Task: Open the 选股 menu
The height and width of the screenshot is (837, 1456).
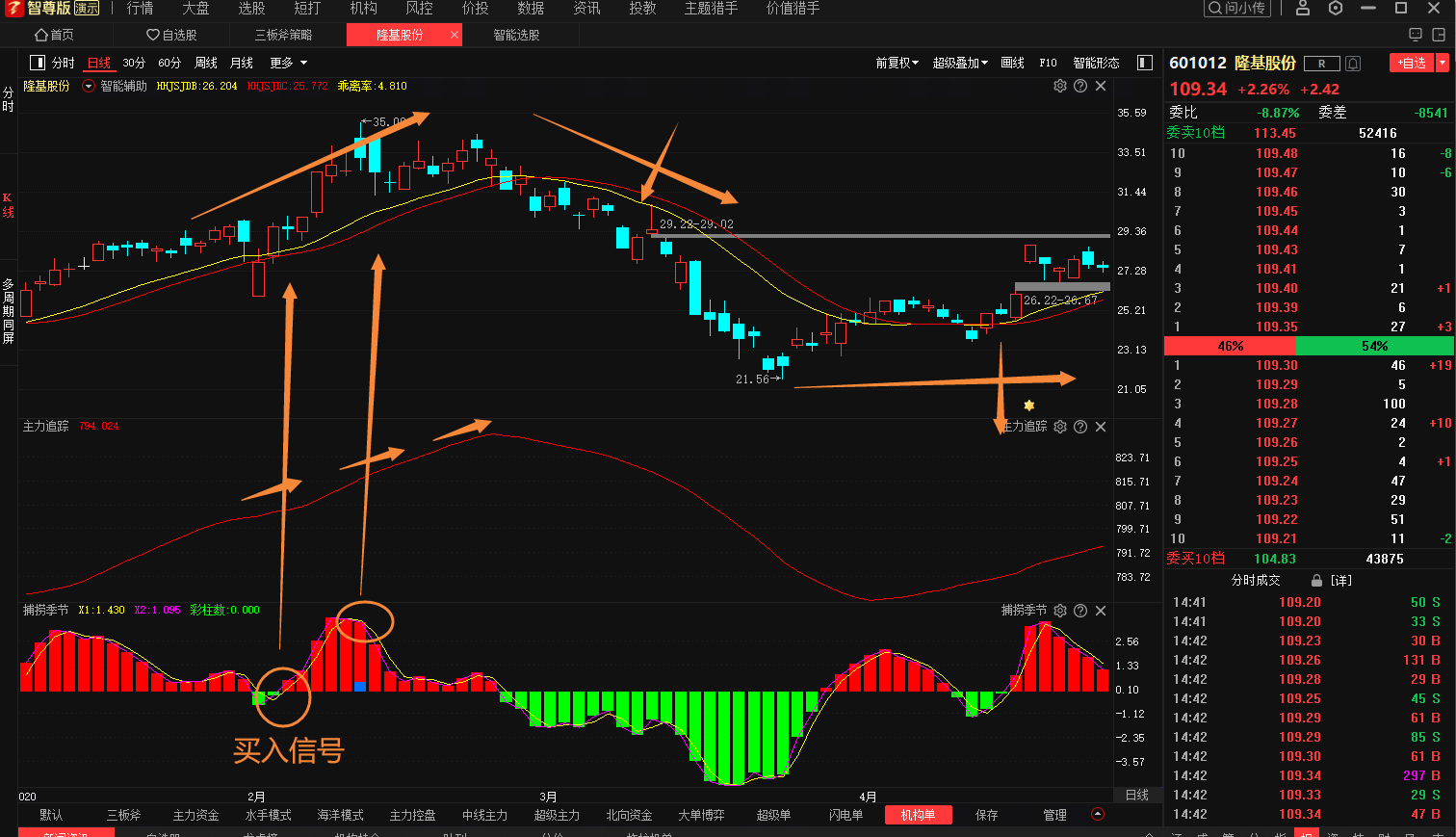Action: [x=252, y=9]
